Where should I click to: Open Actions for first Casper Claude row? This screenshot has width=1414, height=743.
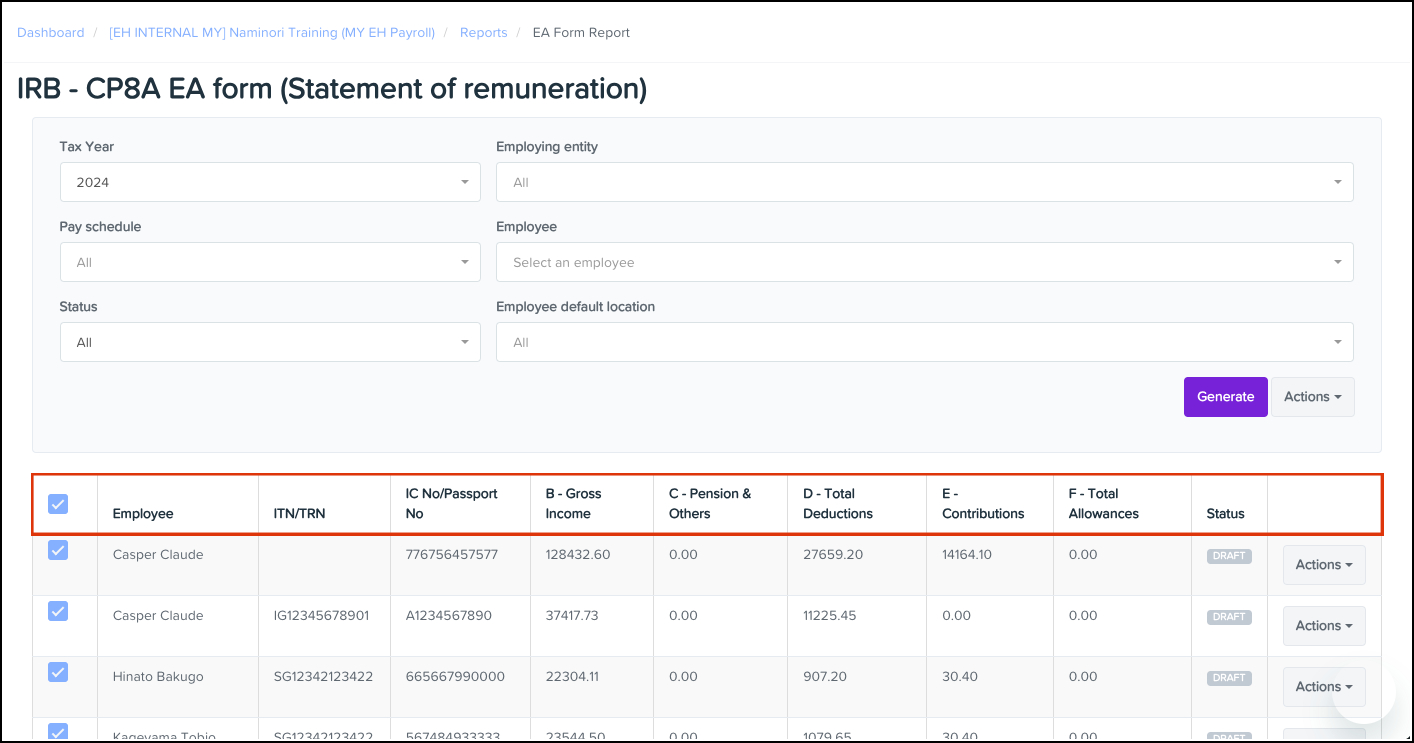coord(1323,565)
